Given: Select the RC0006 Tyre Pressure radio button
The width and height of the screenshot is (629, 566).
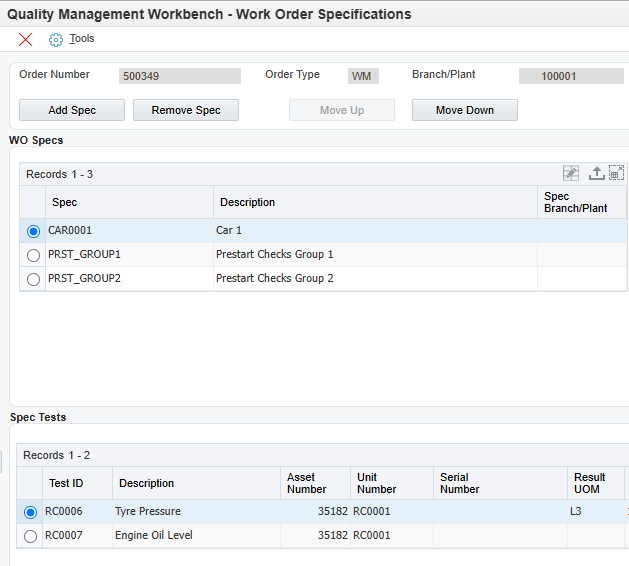Looking at the screenshot, I should tap(31, 512).
